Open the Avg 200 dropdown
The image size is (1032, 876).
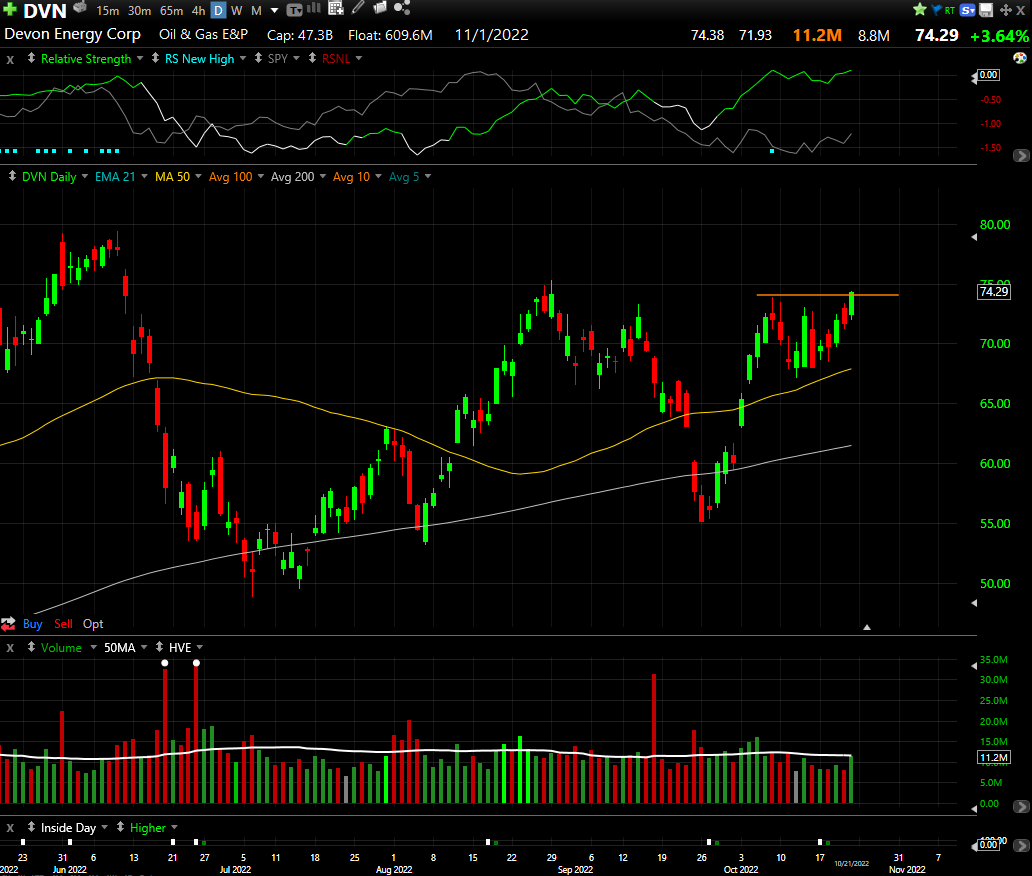322,176
